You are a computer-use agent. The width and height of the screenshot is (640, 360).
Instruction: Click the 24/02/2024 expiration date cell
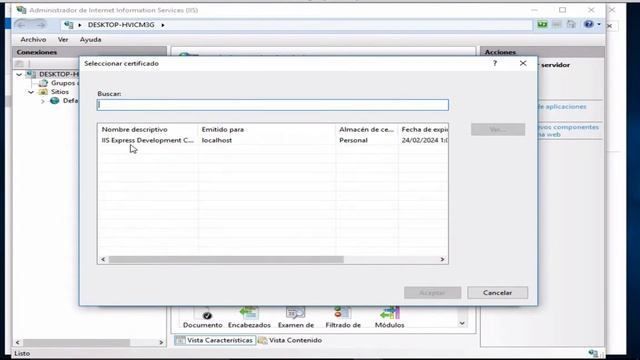coord(424,140)
